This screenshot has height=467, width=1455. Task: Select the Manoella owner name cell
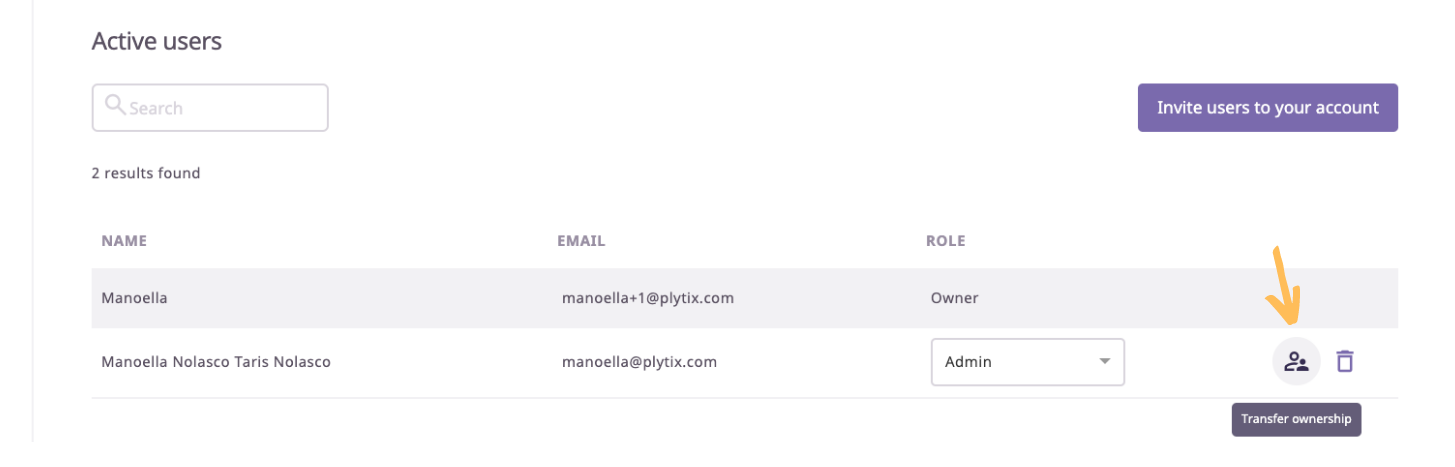point(134,298)
